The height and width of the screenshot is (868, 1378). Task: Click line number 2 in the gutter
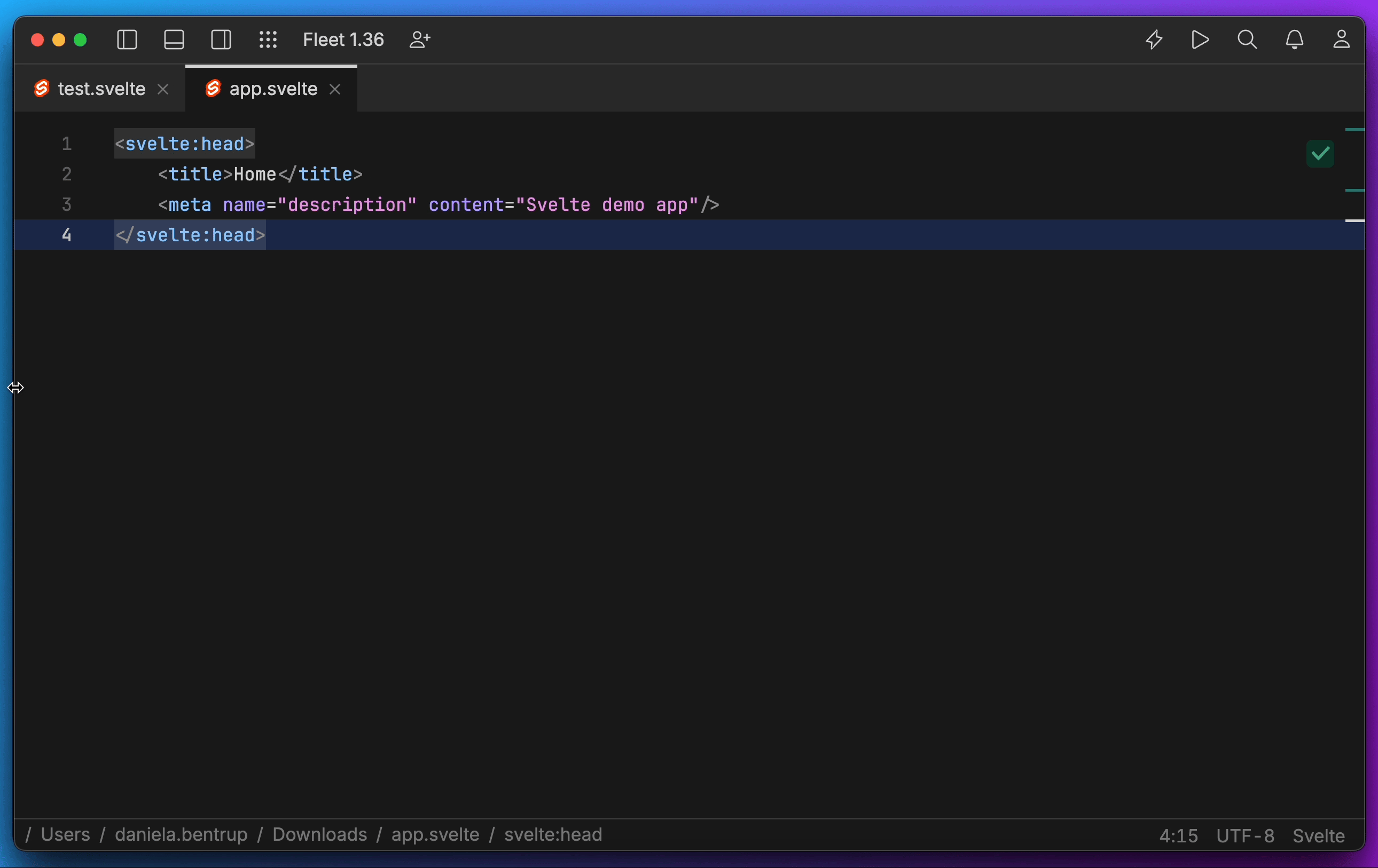coord(67,175)
